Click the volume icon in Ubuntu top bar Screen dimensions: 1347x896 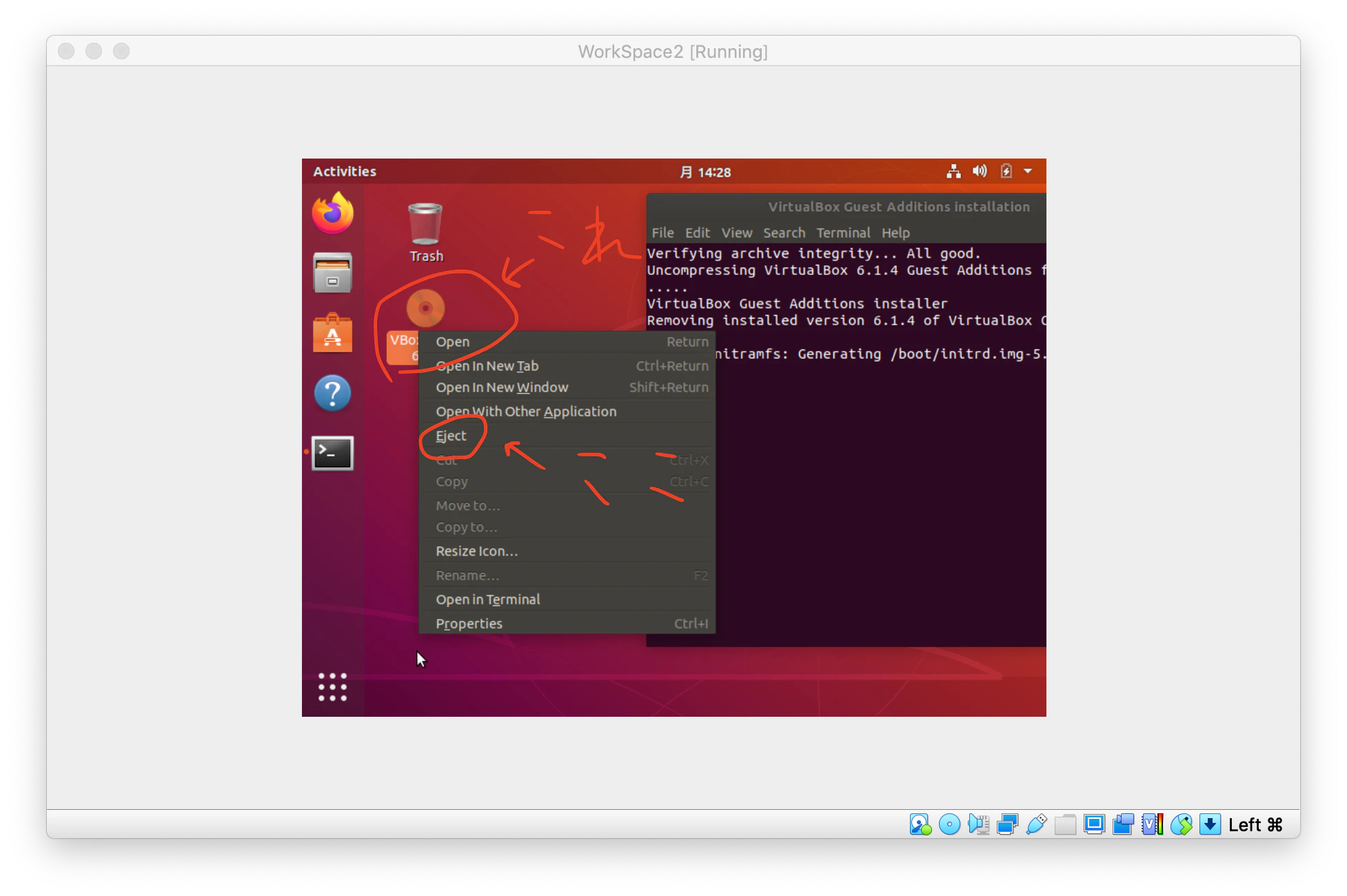pyautogui.click(x=980, y=171)
